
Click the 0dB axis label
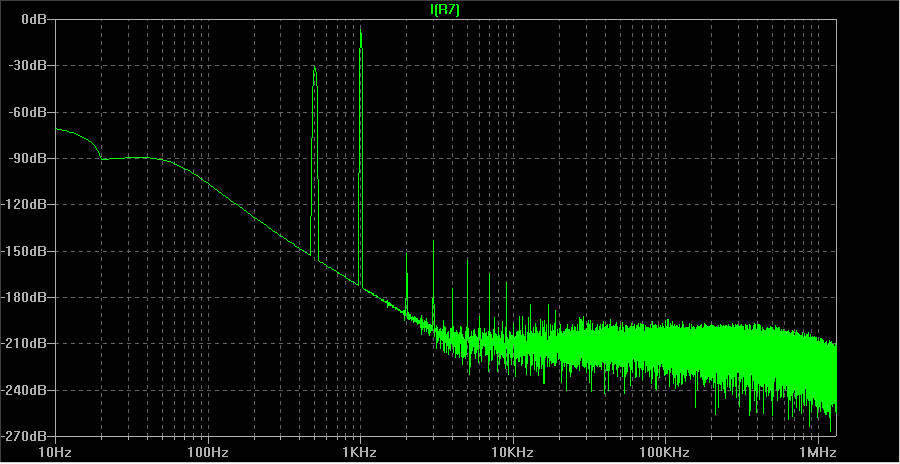33,19
